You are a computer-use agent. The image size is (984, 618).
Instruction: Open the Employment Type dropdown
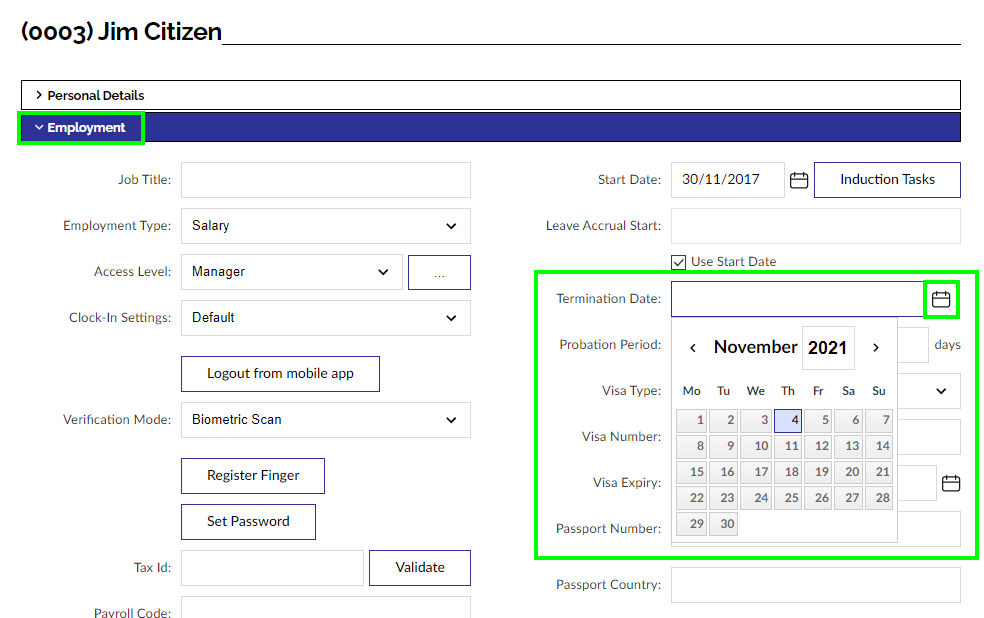tap(325, 226)
